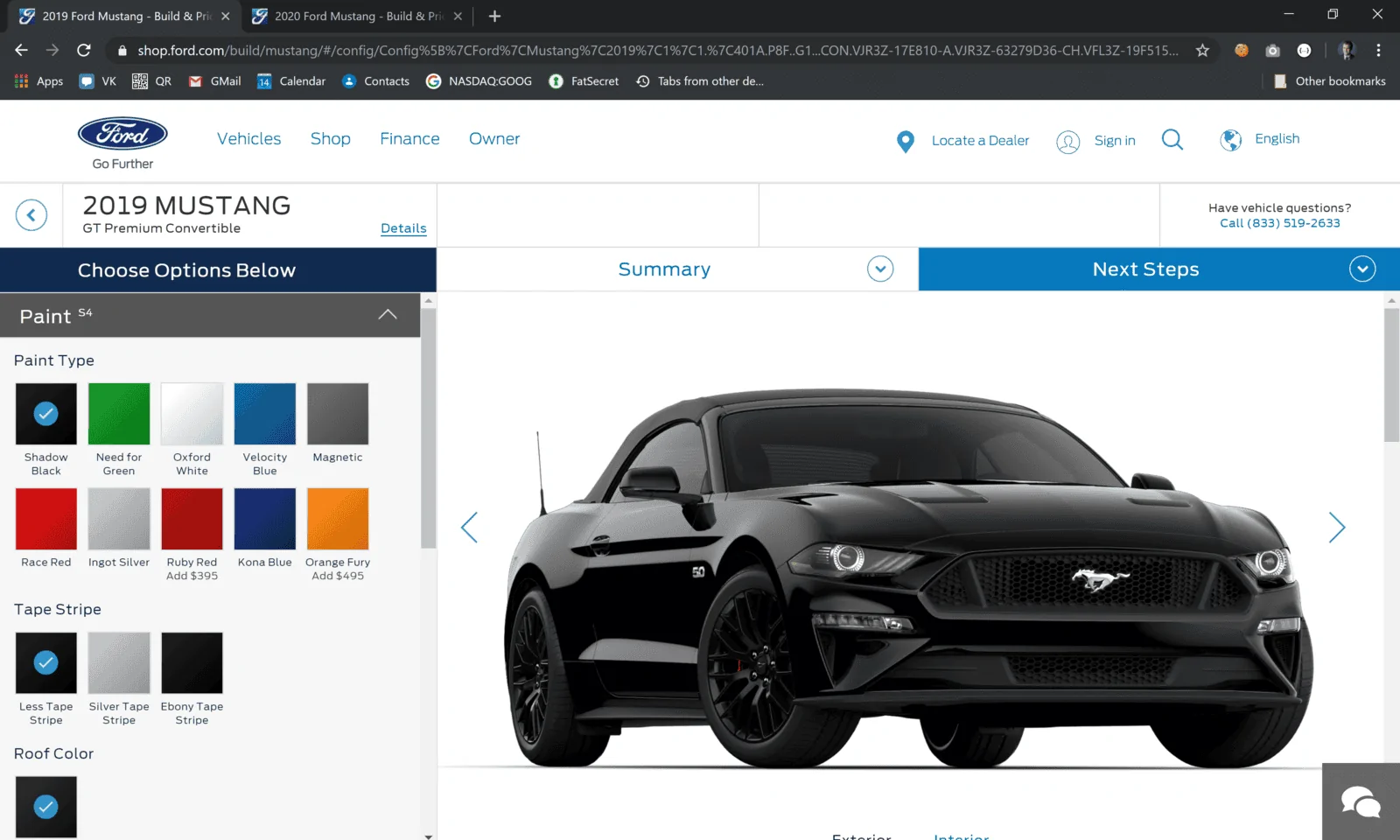Viewport: 1400px width, 840px height.
Task: Select Magnetic paint
Action: (x=338, y=414)
